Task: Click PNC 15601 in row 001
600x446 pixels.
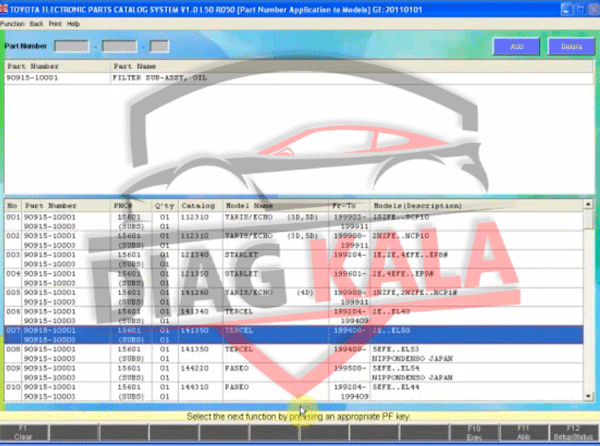Action: pyautogui.click(x=129, y=217)
